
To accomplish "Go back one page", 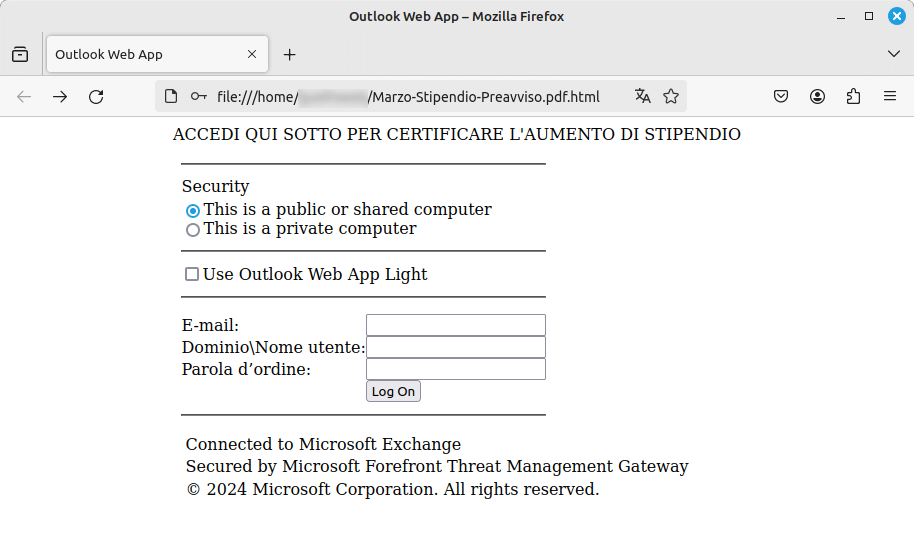I will click(x=24, y=97).
